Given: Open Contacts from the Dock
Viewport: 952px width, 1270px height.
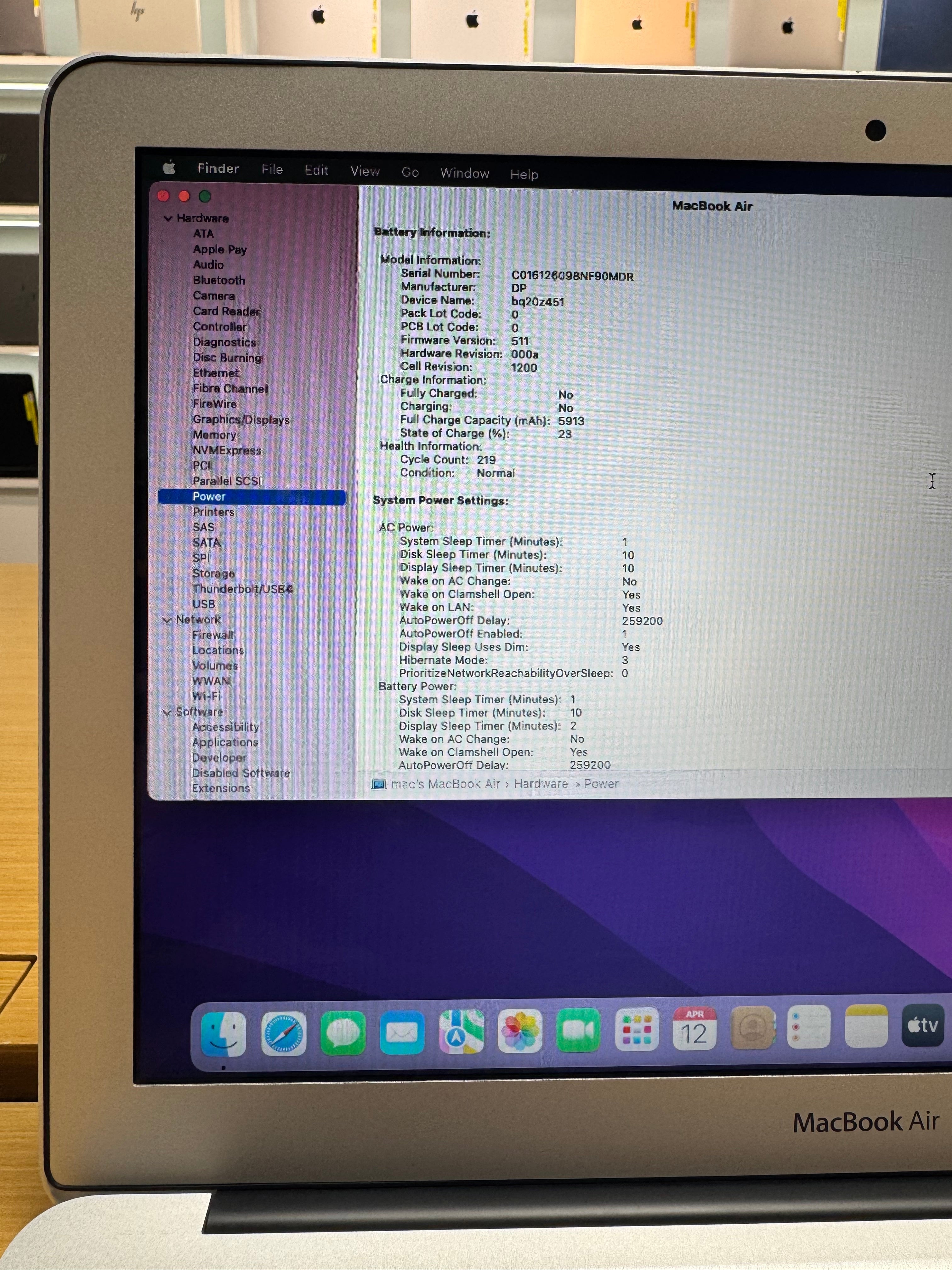Looking at the screenshot, I should coord(752,1028).
